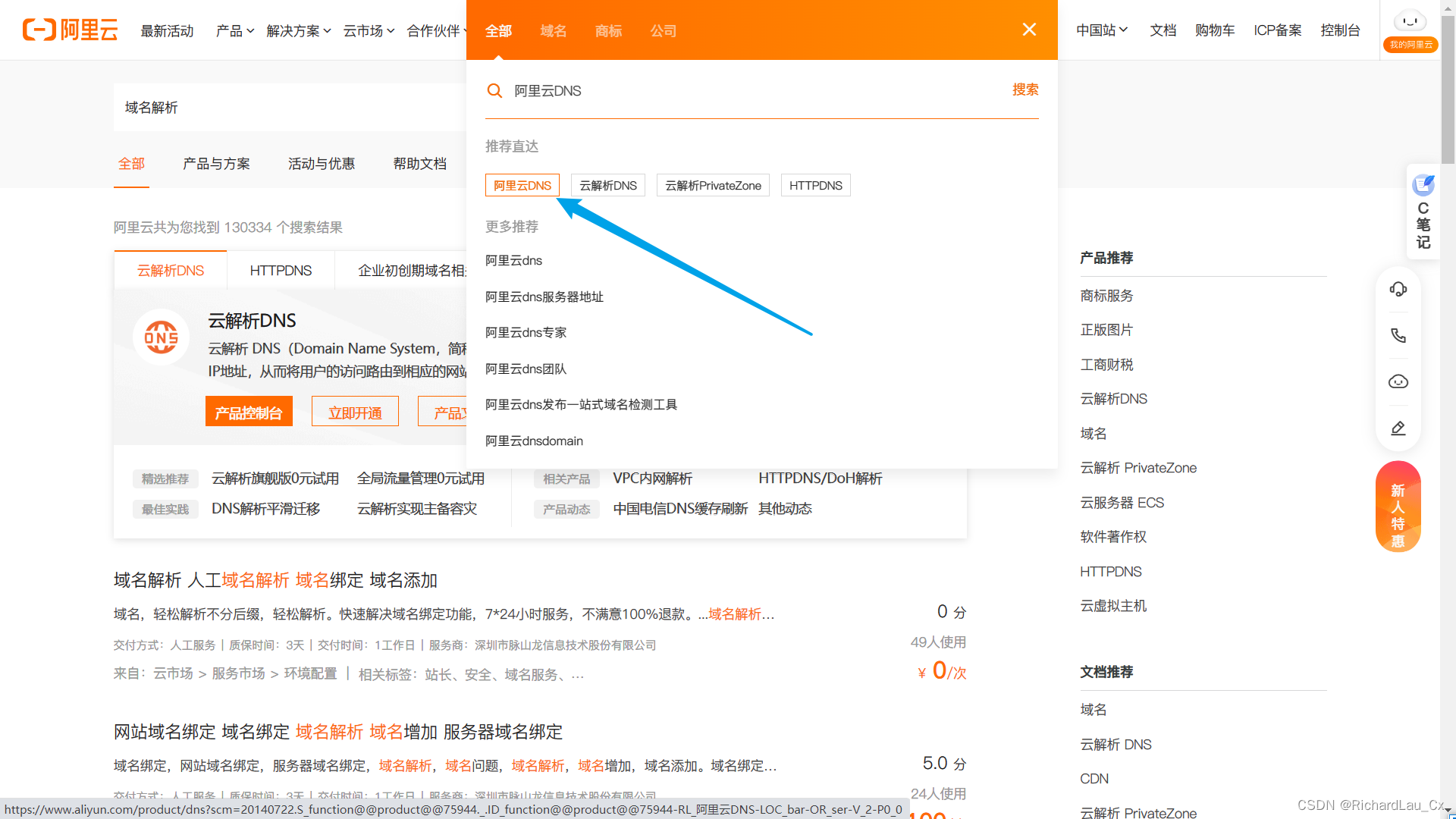Open result 网站域名绑定 域名绑定 域名解析

pyautogui.click(x=338, y=733)
